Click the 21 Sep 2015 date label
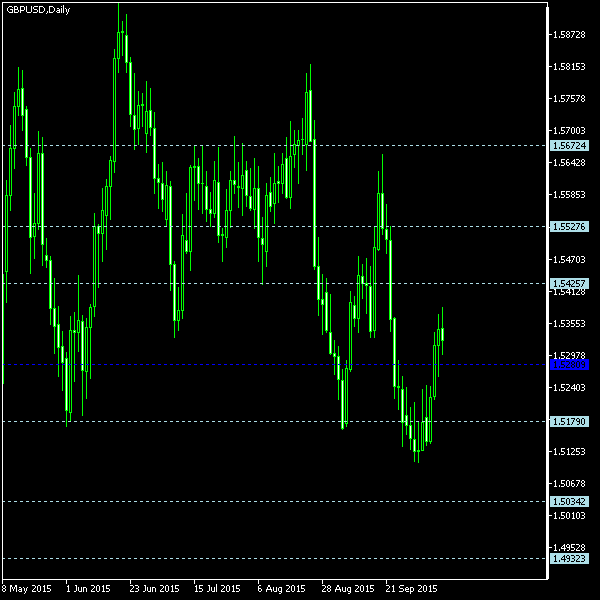The width and height of the screenshot is (600, 600). point(411,589)
